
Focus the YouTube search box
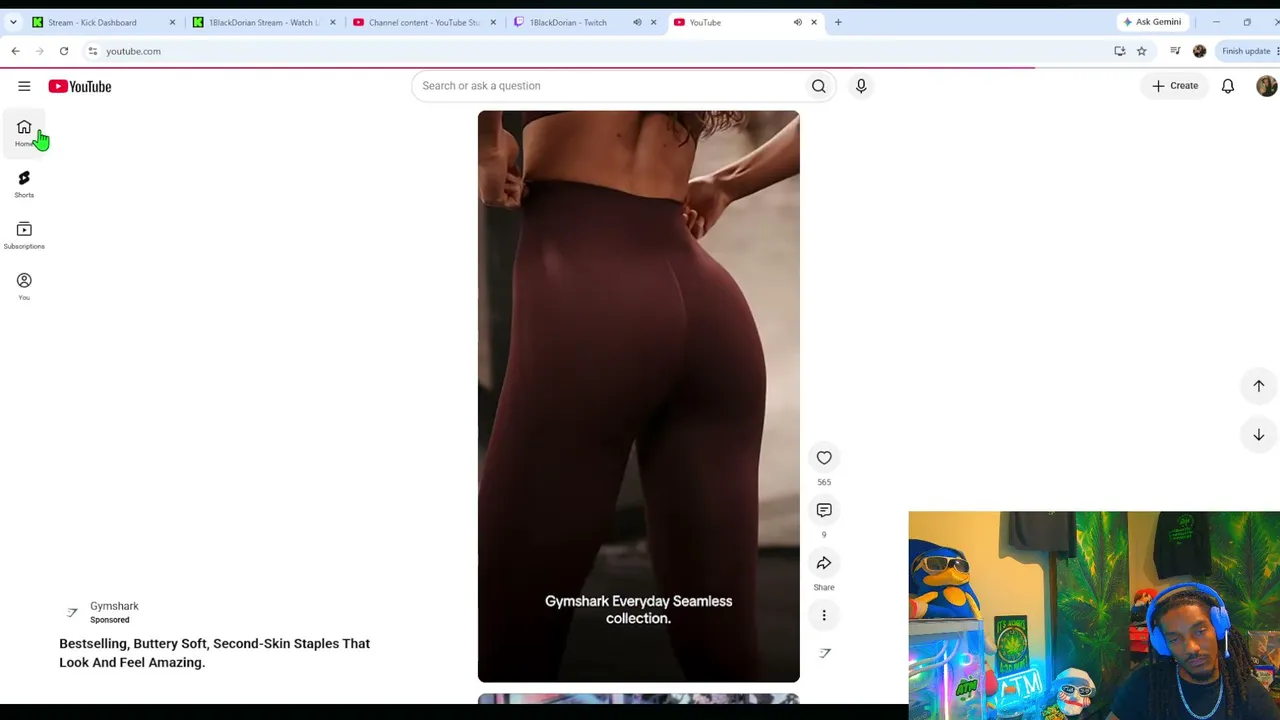point(608,86)
